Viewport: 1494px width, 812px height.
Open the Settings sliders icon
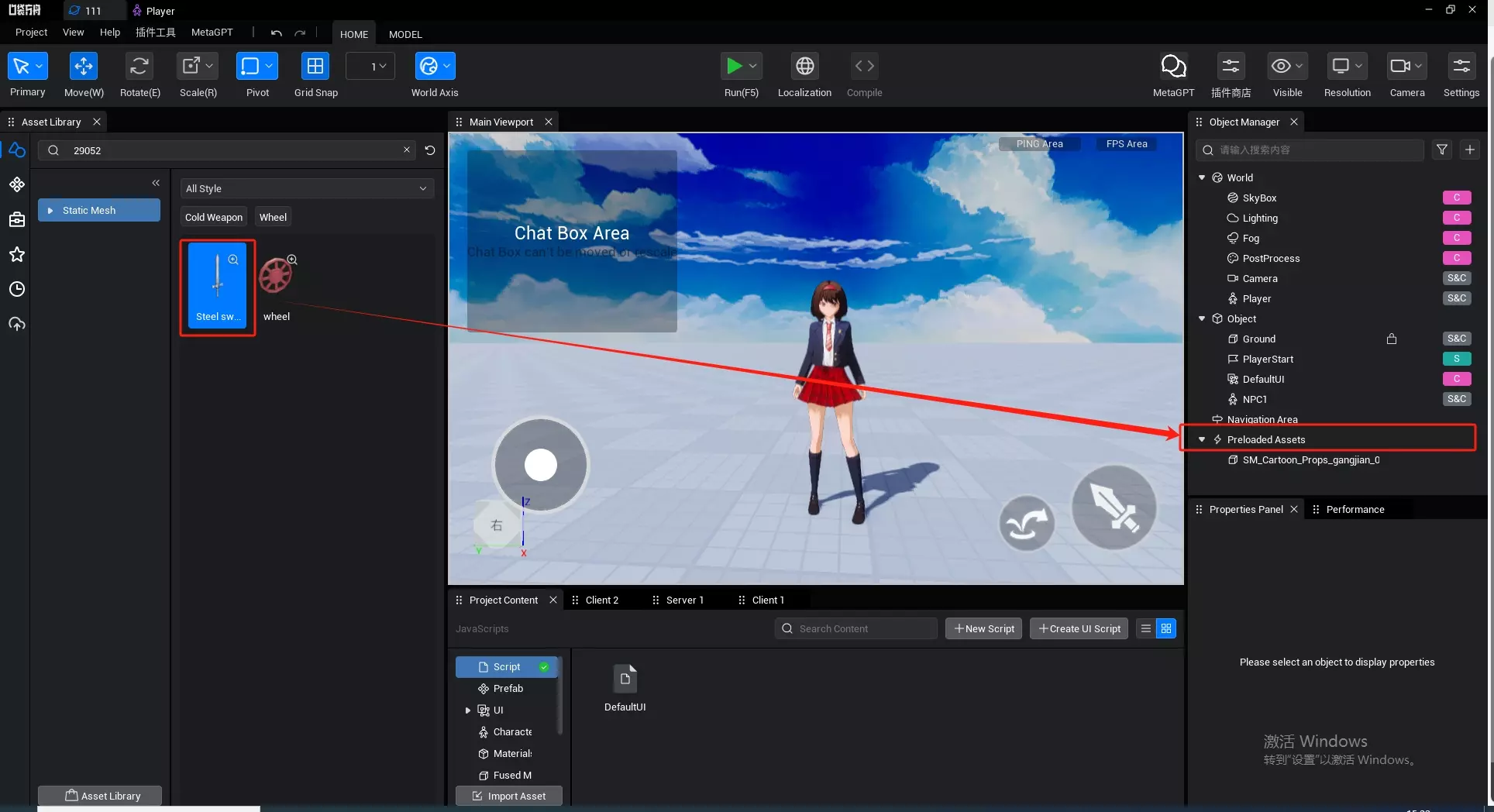tap(1461, 66)
